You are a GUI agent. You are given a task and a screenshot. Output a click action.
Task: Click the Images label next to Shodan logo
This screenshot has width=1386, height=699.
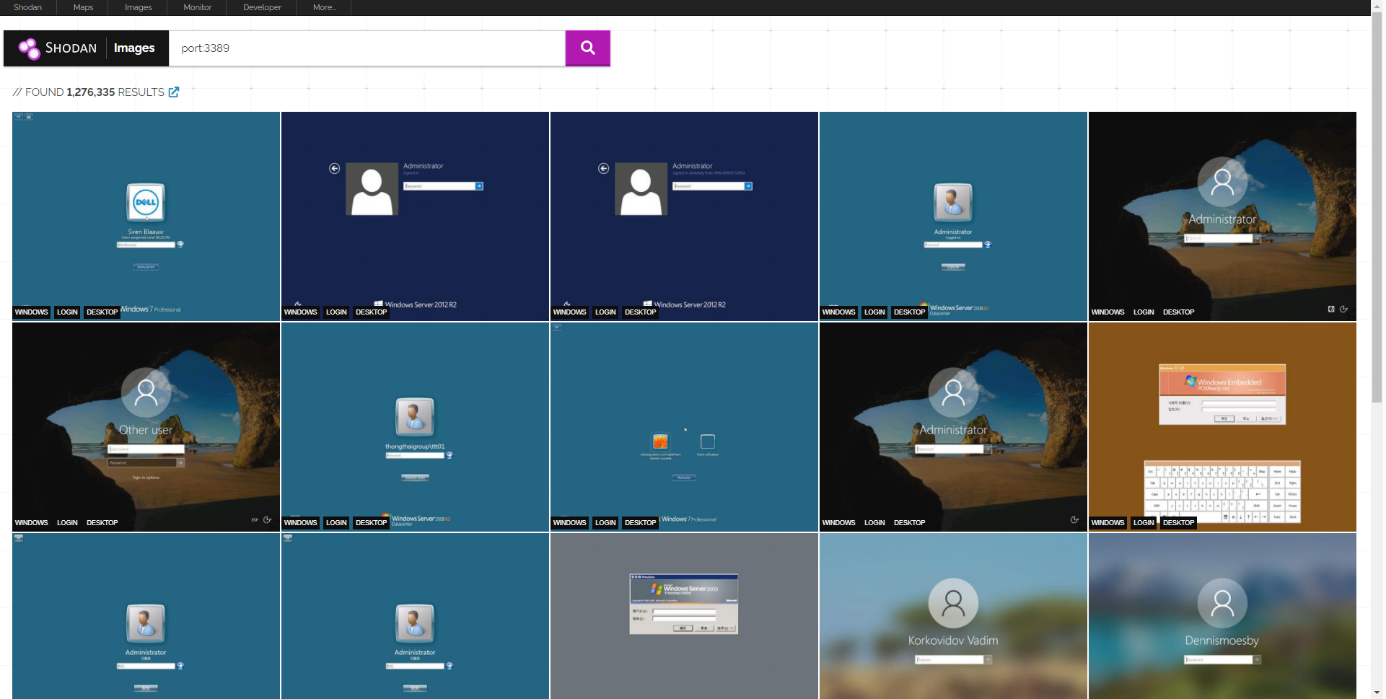click(134, 48)
